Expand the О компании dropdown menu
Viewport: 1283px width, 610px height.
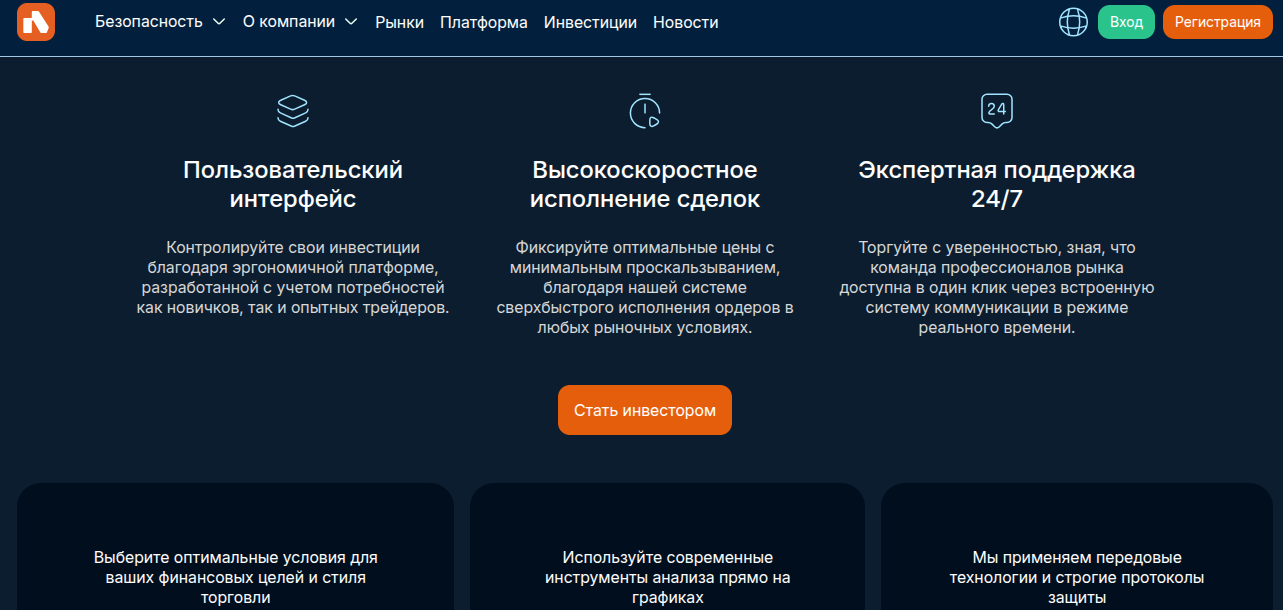299,22
